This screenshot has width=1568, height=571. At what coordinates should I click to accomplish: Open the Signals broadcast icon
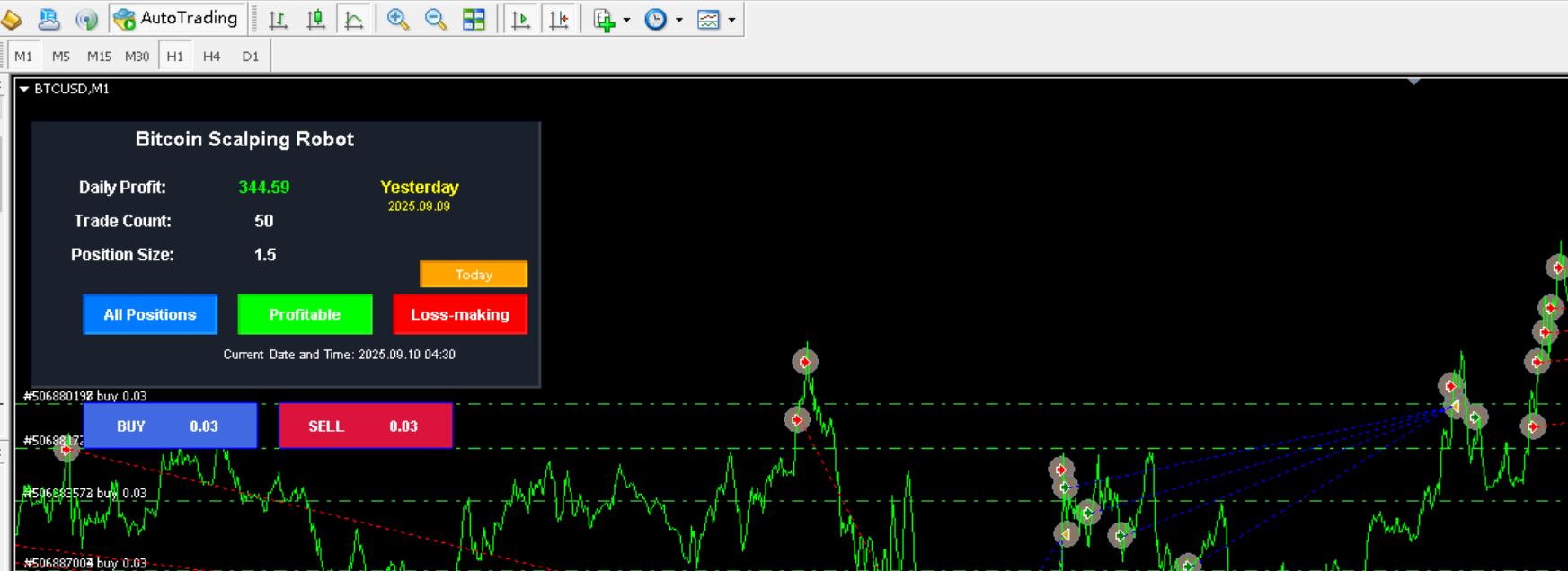(x=86, y=19)
